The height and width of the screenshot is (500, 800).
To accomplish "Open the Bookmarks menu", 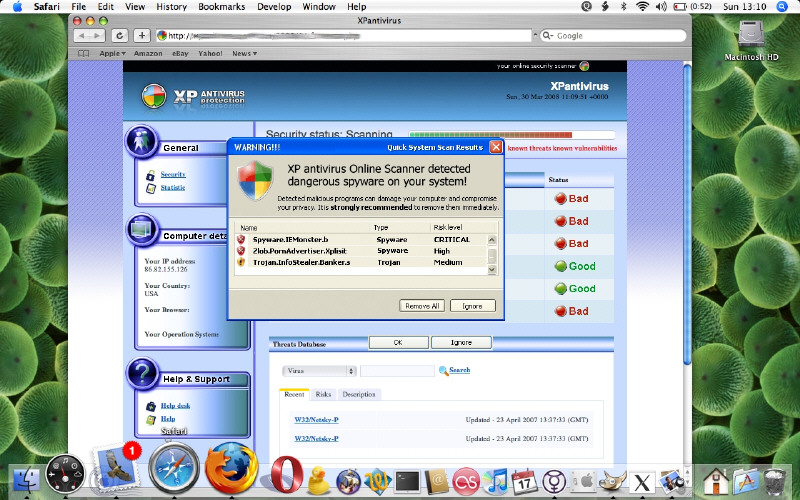I will coord(221,7).
